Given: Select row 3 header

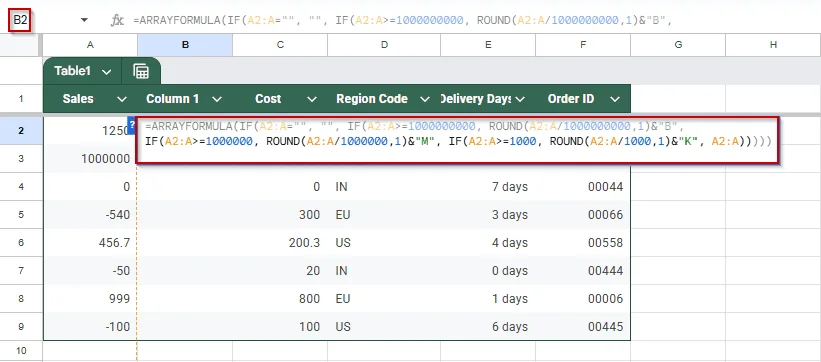Looking at the screenshot, I should coord(21,158).
